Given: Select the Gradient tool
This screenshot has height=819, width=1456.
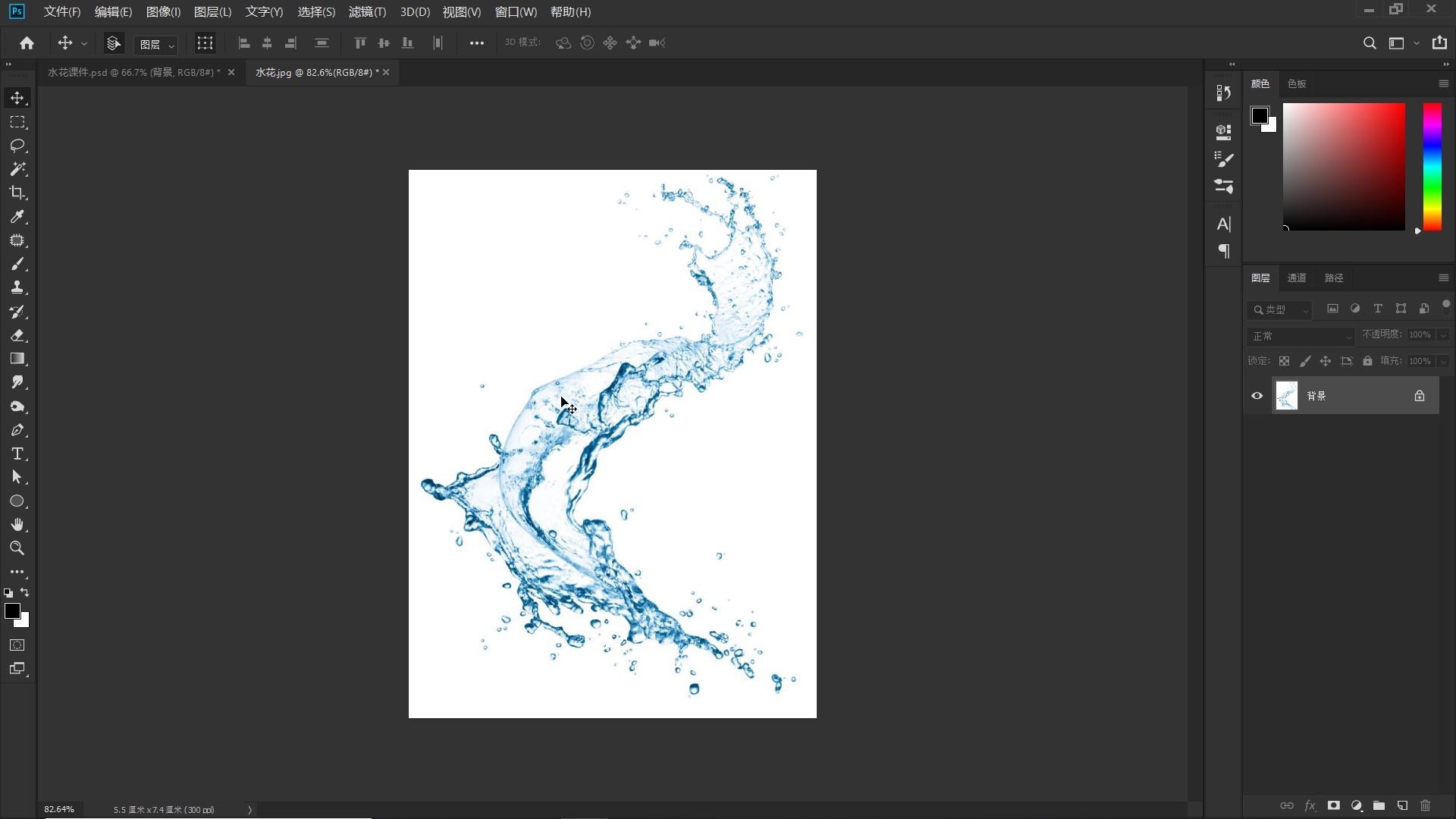Looking at the screenshot, I should click(17, 359).
